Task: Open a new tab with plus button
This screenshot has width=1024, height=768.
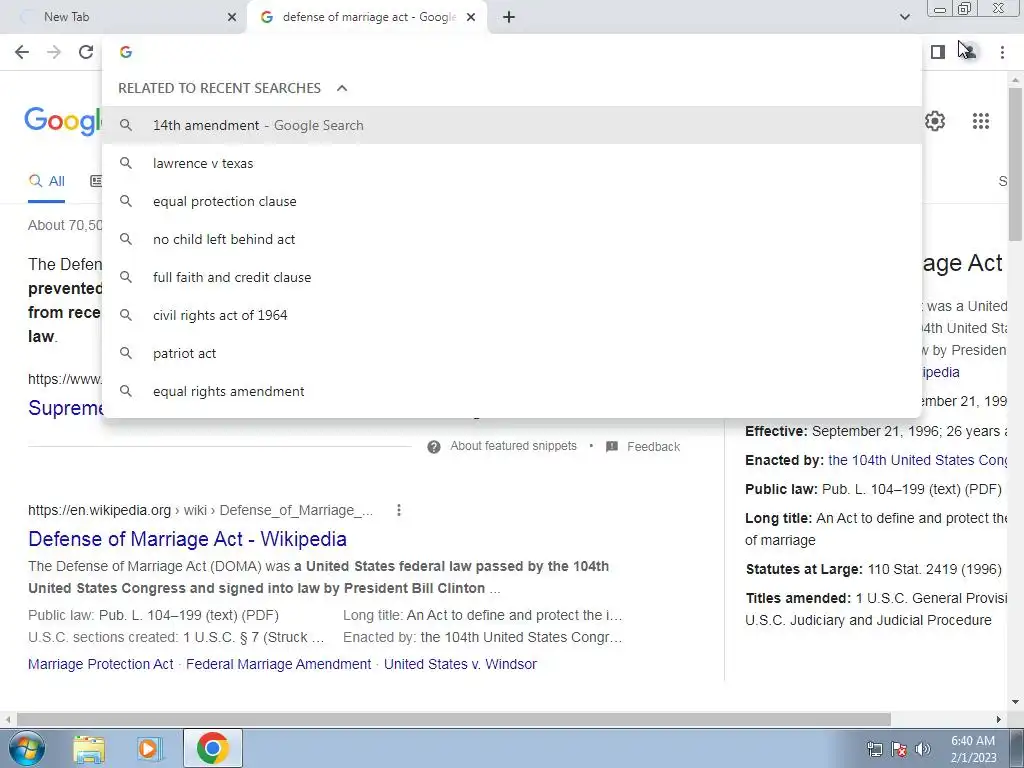Action: pyautogui.click(x=509, y=17)
